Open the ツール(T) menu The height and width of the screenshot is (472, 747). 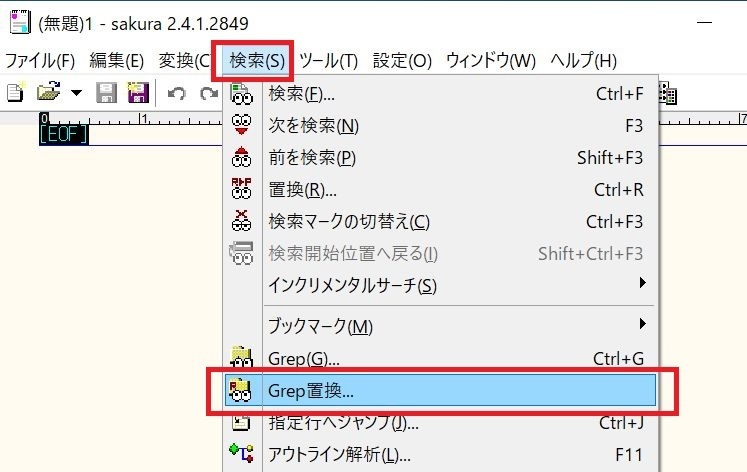pyautogui.click(x=328, y=60)
